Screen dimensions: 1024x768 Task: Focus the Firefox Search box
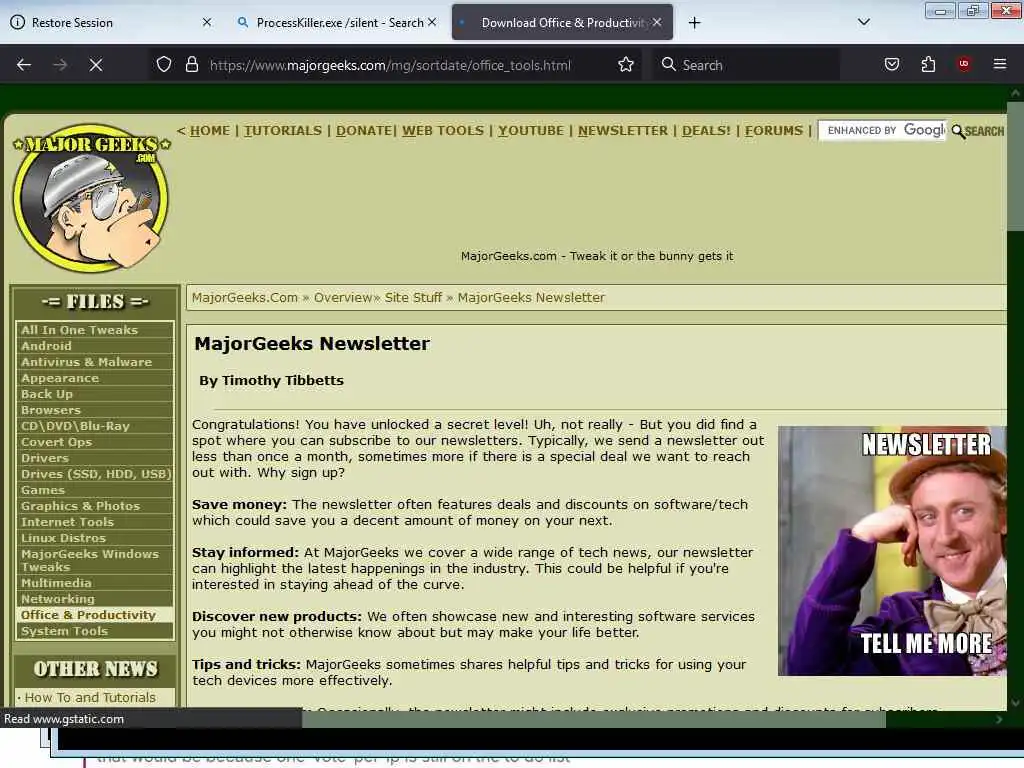(744, 65)
